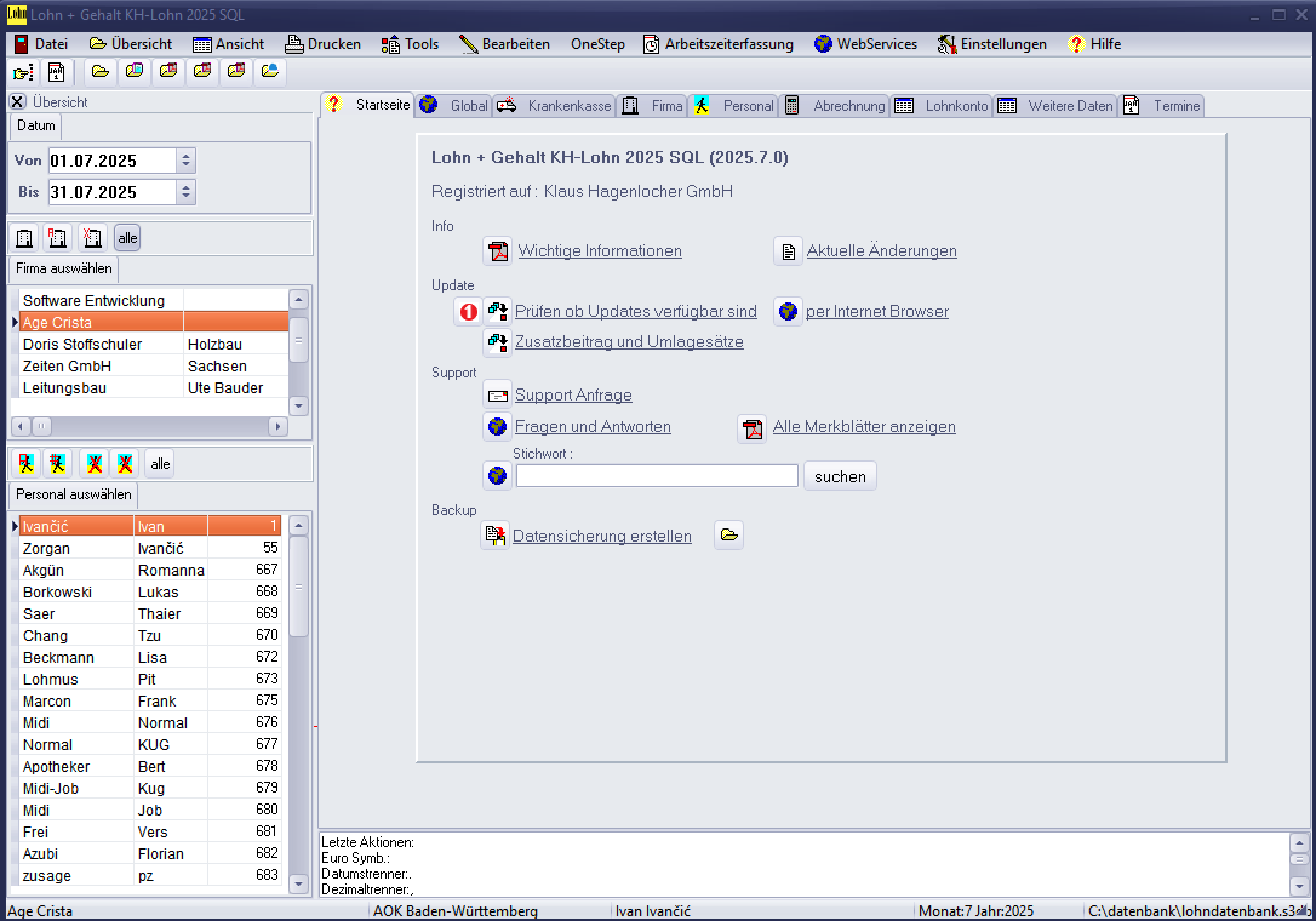1316x921 pixels.
Task: Click Prüfen ob Updates verfügbar sind link
Action: (636, 312)
